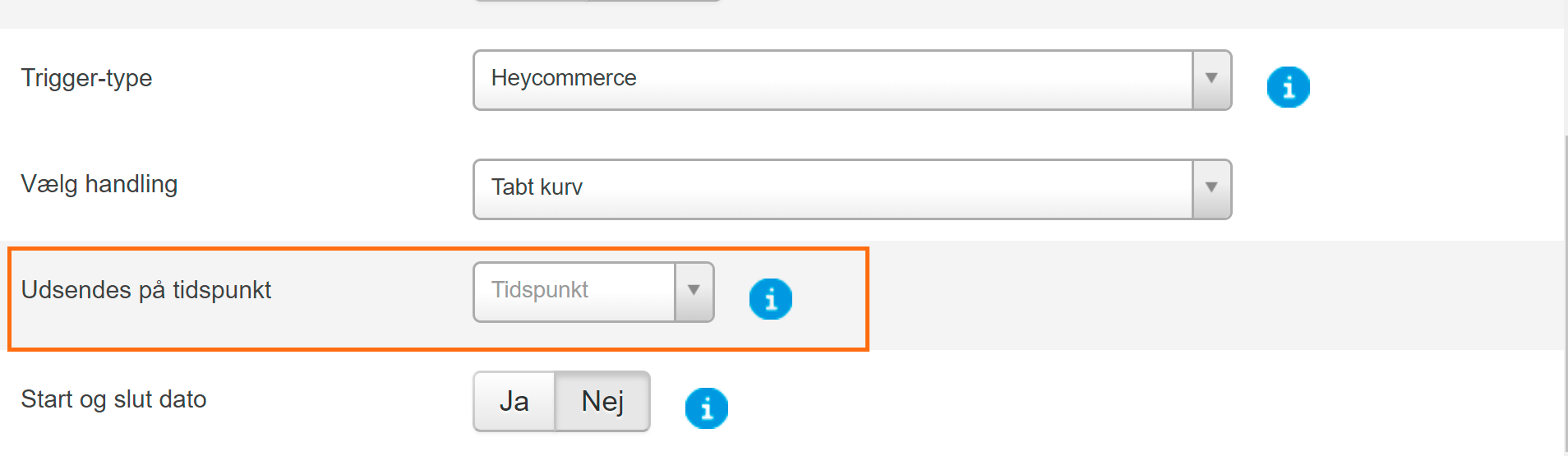The image size is (1568, 456).
Task: Expand the Tidspunkt dropdown arrow
Action: 694,292
